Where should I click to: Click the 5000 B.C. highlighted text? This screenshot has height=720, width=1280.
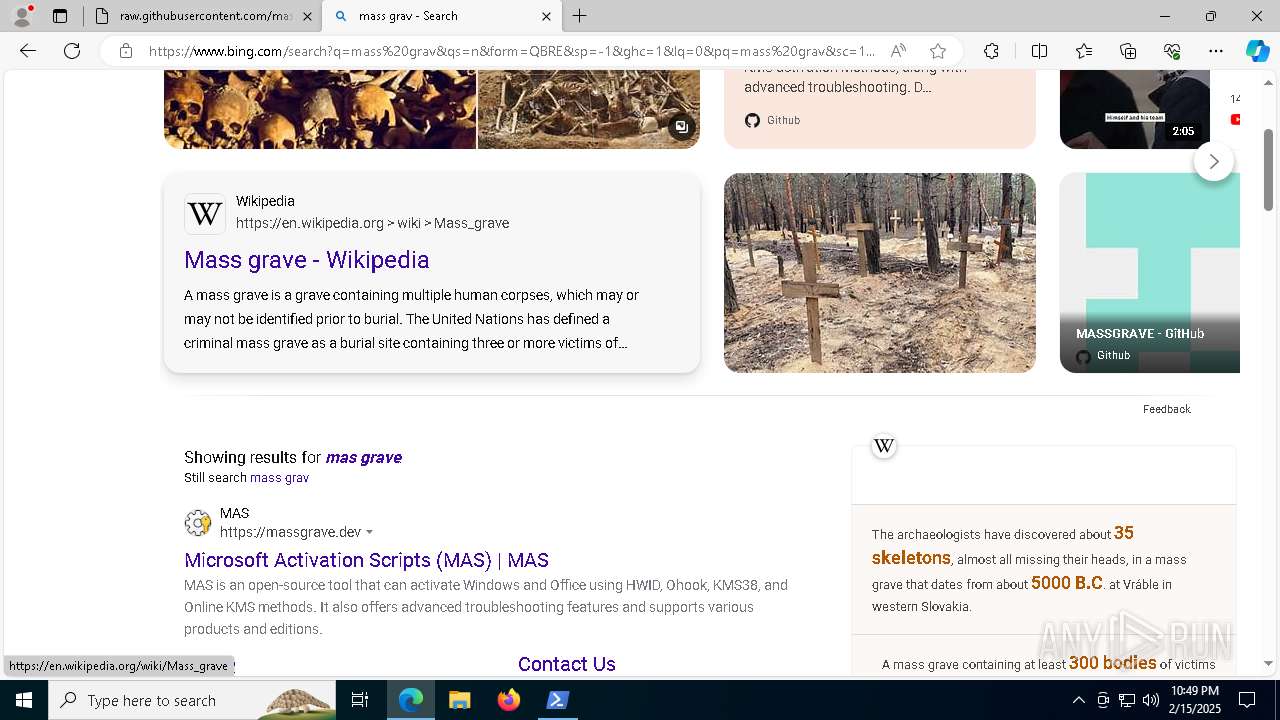[1067, 583]
